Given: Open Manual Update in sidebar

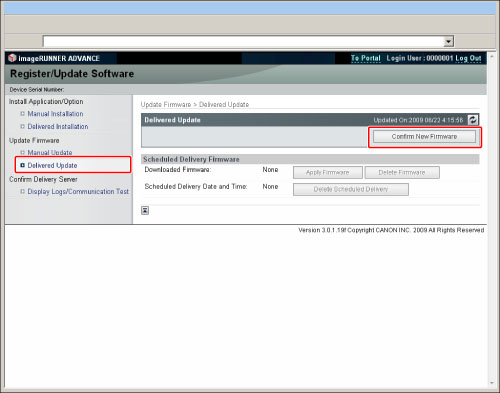Looking at the screenshot, I should pos(50,152).
